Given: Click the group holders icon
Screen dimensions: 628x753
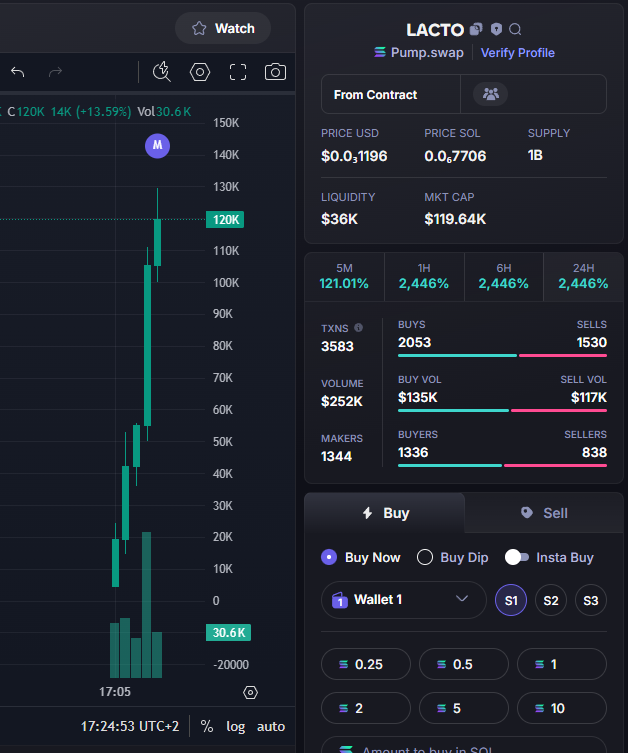Looking at the screenshot, I should pos(490,94).
